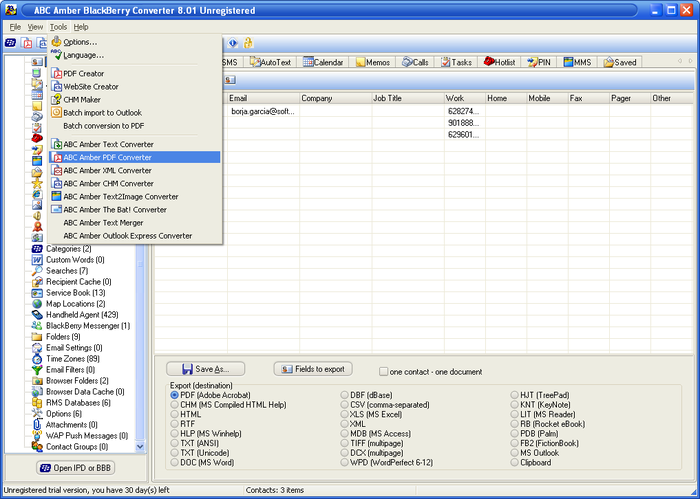Viewport: 700px width, 499px height.
Task: Click the yellow padlock register icon
Action: tap(248, 43)
